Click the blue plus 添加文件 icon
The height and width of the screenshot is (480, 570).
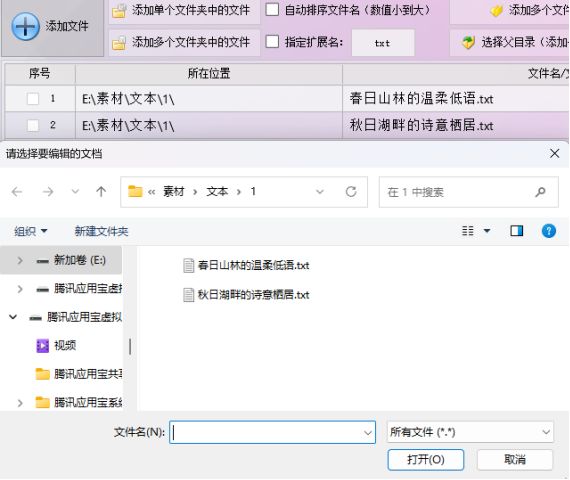click(x=25, y=26)
